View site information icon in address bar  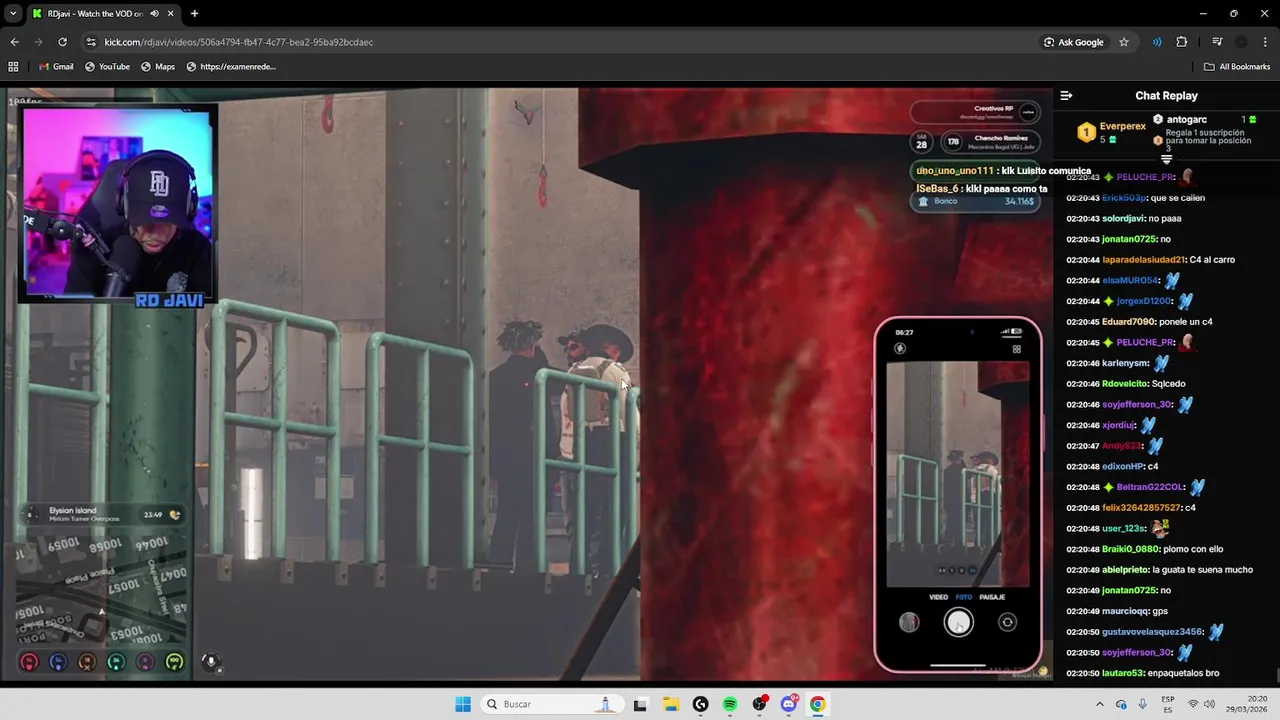pyautogui.click(x=91, y=42)
